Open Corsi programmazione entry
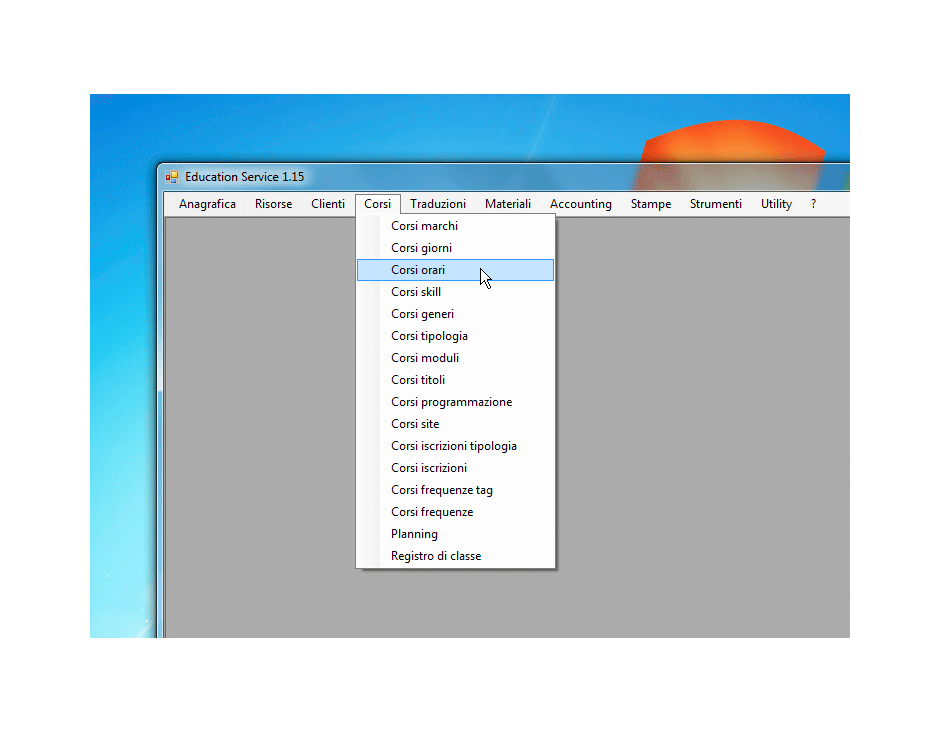This screenshot has width=940, height=732. [456, 402]
